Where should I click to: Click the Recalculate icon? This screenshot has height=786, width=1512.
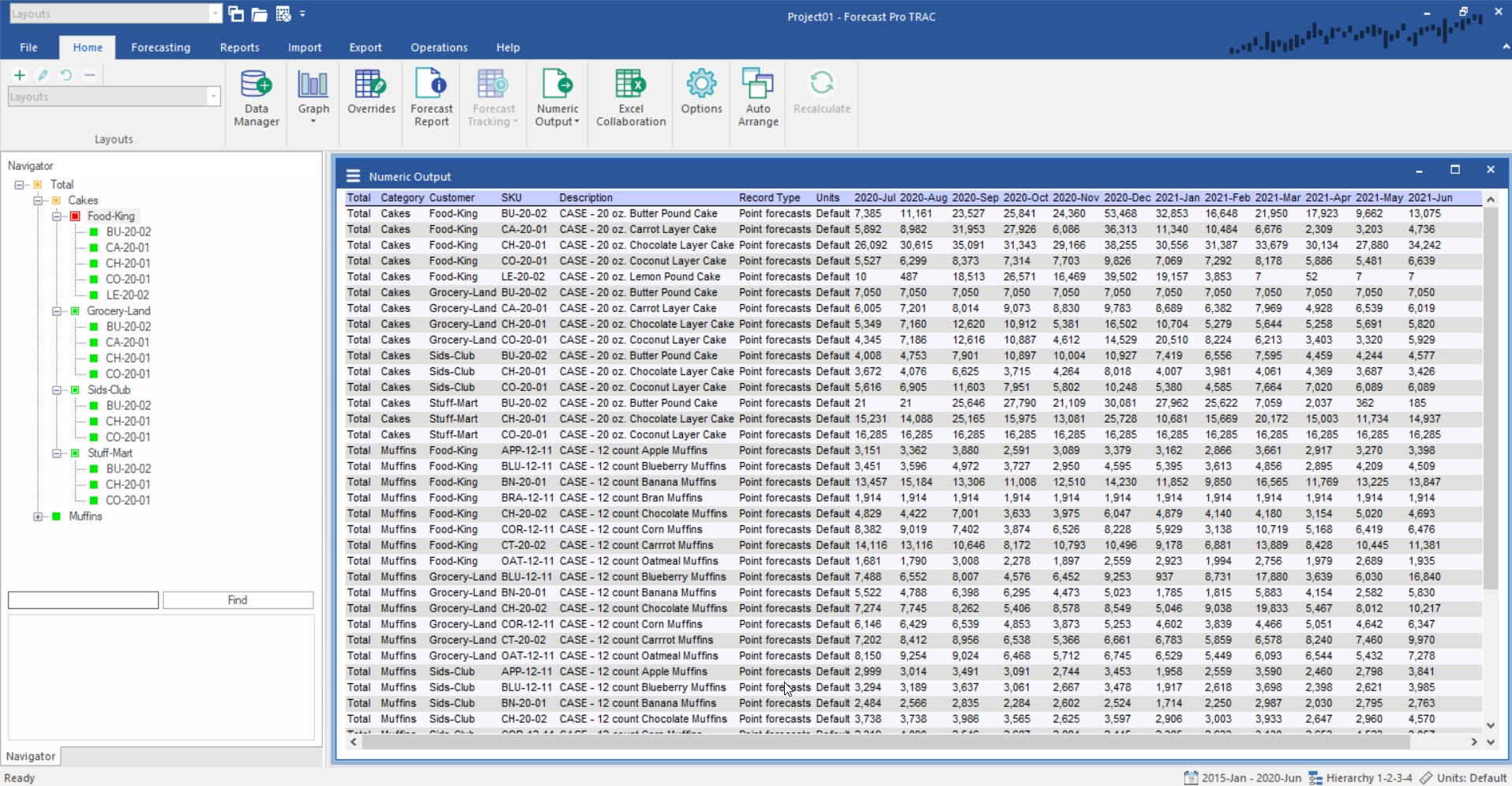[x=822, y=82]
